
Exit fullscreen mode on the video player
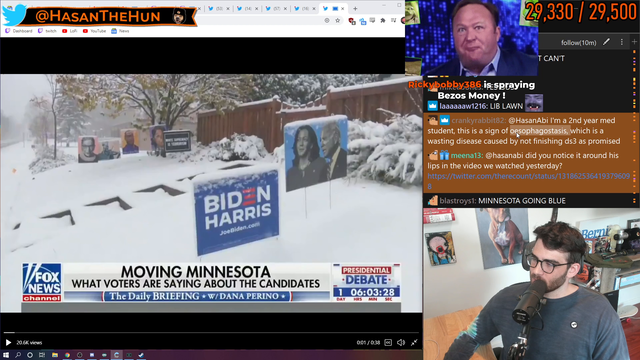coord(414,342)
